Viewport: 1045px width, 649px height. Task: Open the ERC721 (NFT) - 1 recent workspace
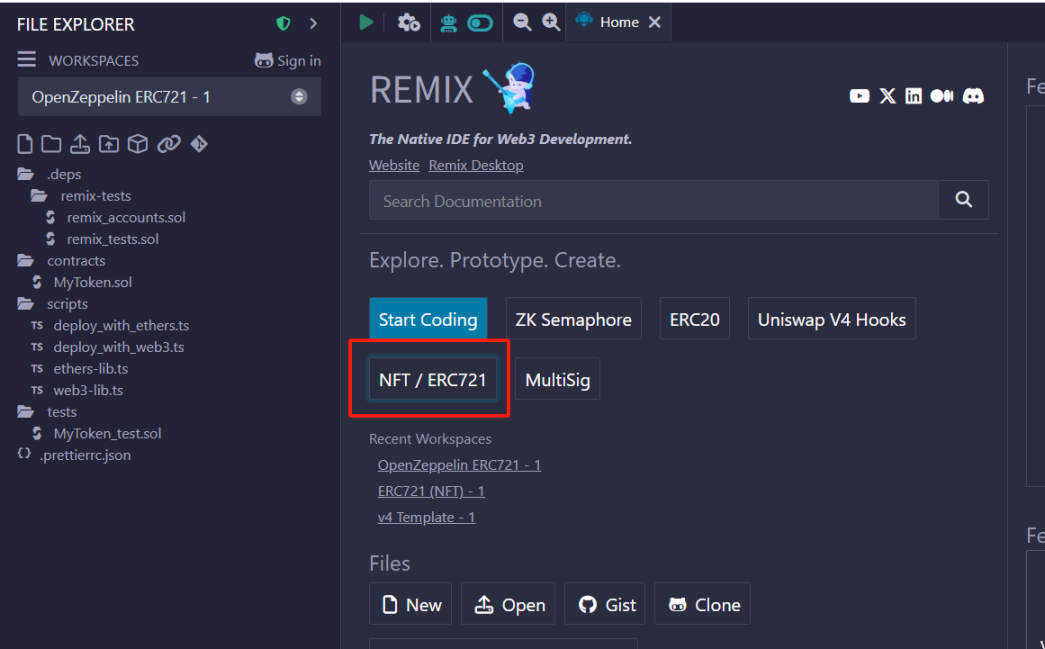[431, 491]
